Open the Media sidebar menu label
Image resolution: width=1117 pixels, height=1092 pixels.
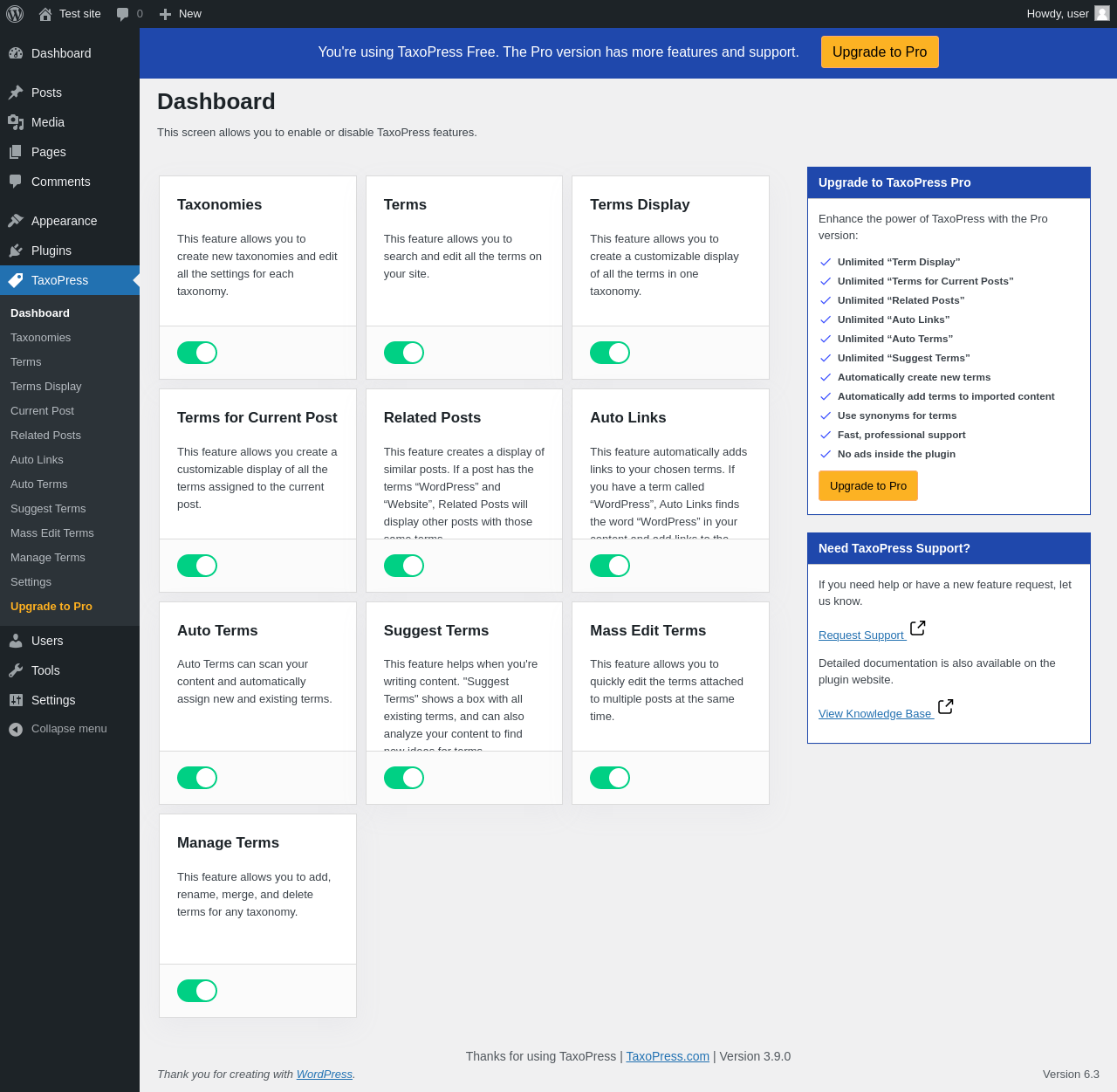pyautogui.click(x=48, y=122)
